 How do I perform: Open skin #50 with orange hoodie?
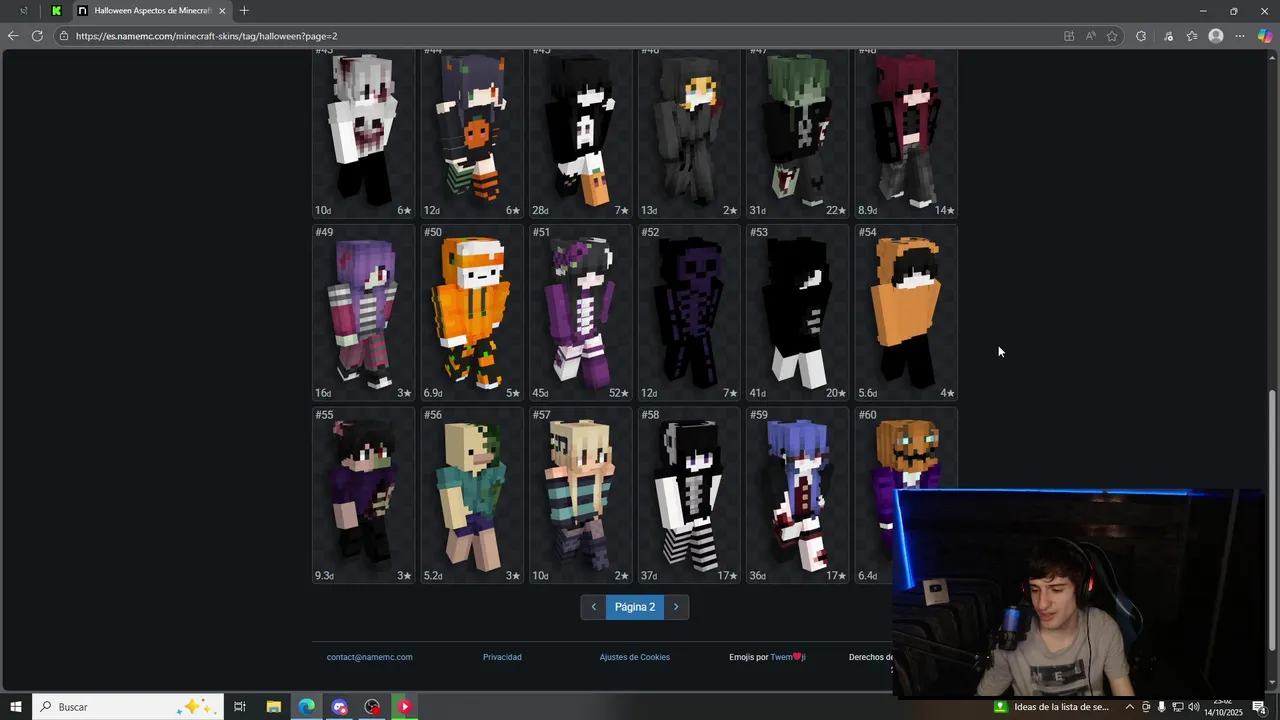(472, 312)
